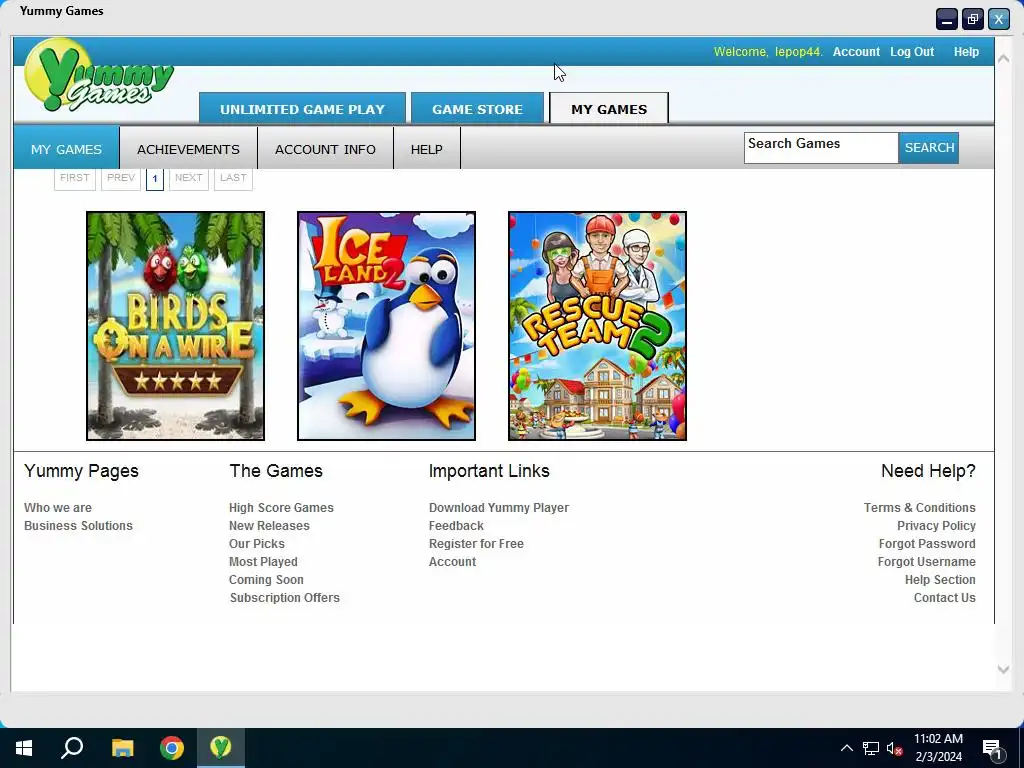The image size is (1024, 768).
Task: Click the welcome username lepop44
Action: pos(798,52)
